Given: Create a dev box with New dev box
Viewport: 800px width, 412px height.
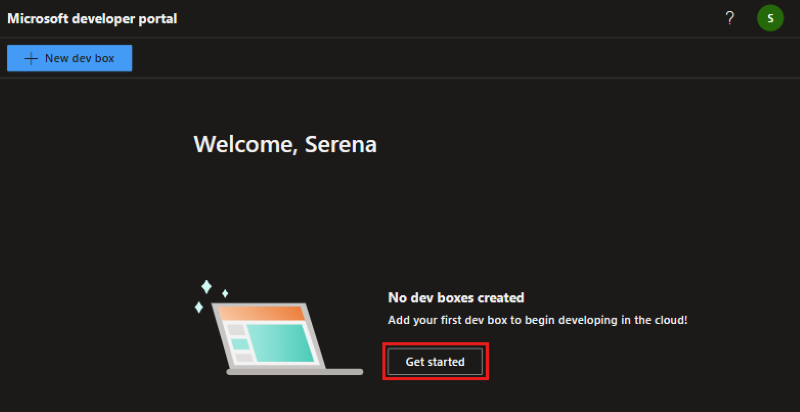Looking at the screenshot, I should [x=69, y=58].
